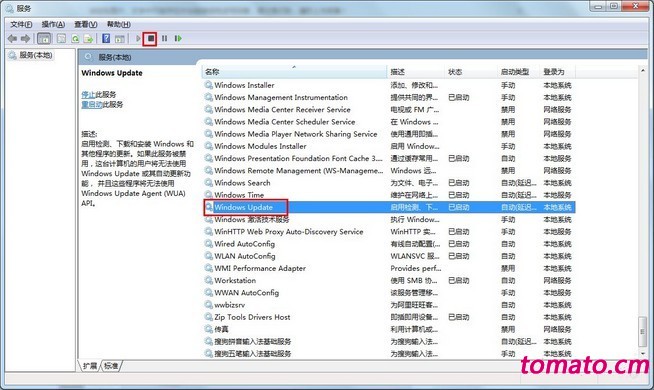Click the gear icon beside Windows Installer
Image resolution: width=654 pixels, height=390 pixels.
[x=208, y=85]
